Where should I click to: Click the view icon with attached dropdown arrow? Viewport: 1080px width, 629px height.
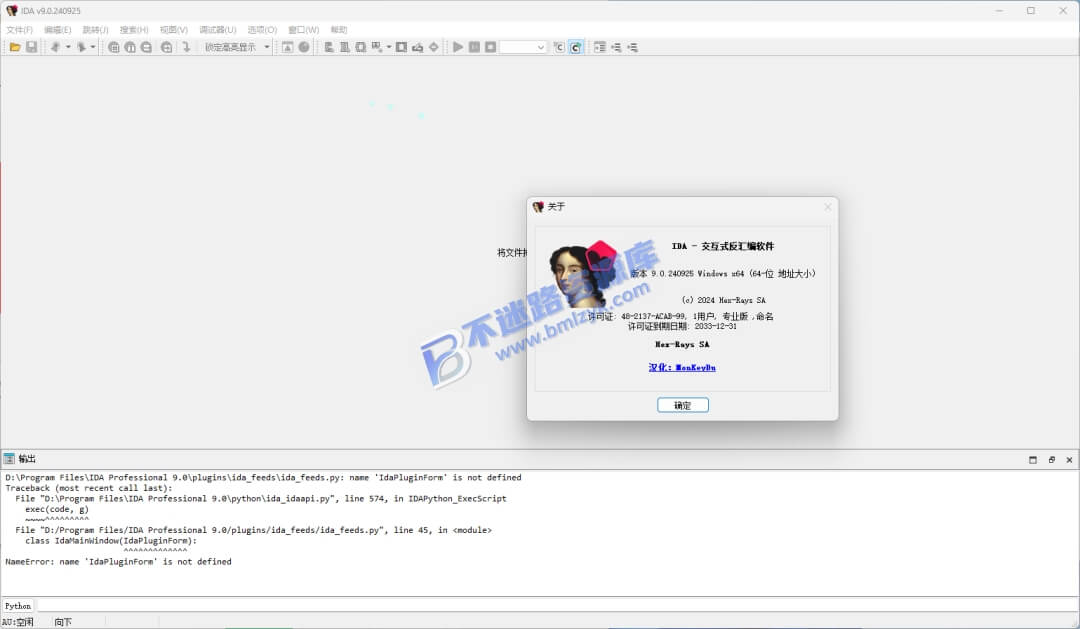[377, 48]
